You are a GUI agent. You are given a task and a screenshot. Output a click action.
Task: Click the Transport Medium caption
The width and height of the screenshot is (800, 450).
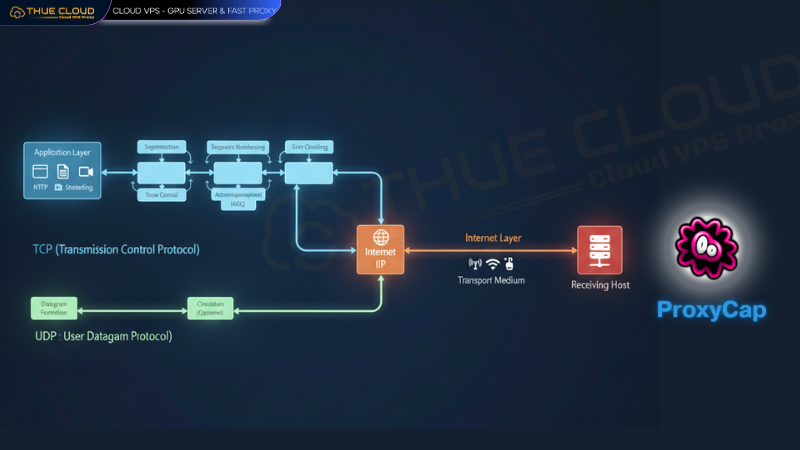491,281
